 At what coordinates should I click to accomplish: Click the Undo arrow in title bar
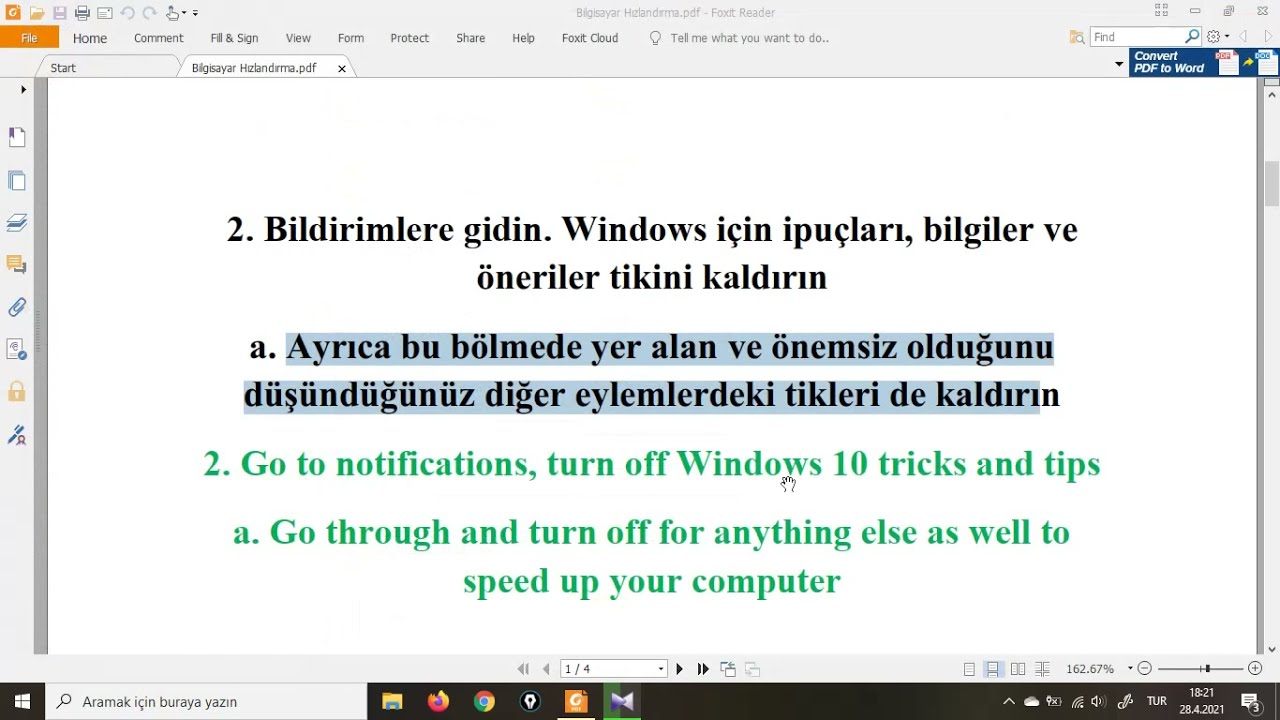pos(128,13)
